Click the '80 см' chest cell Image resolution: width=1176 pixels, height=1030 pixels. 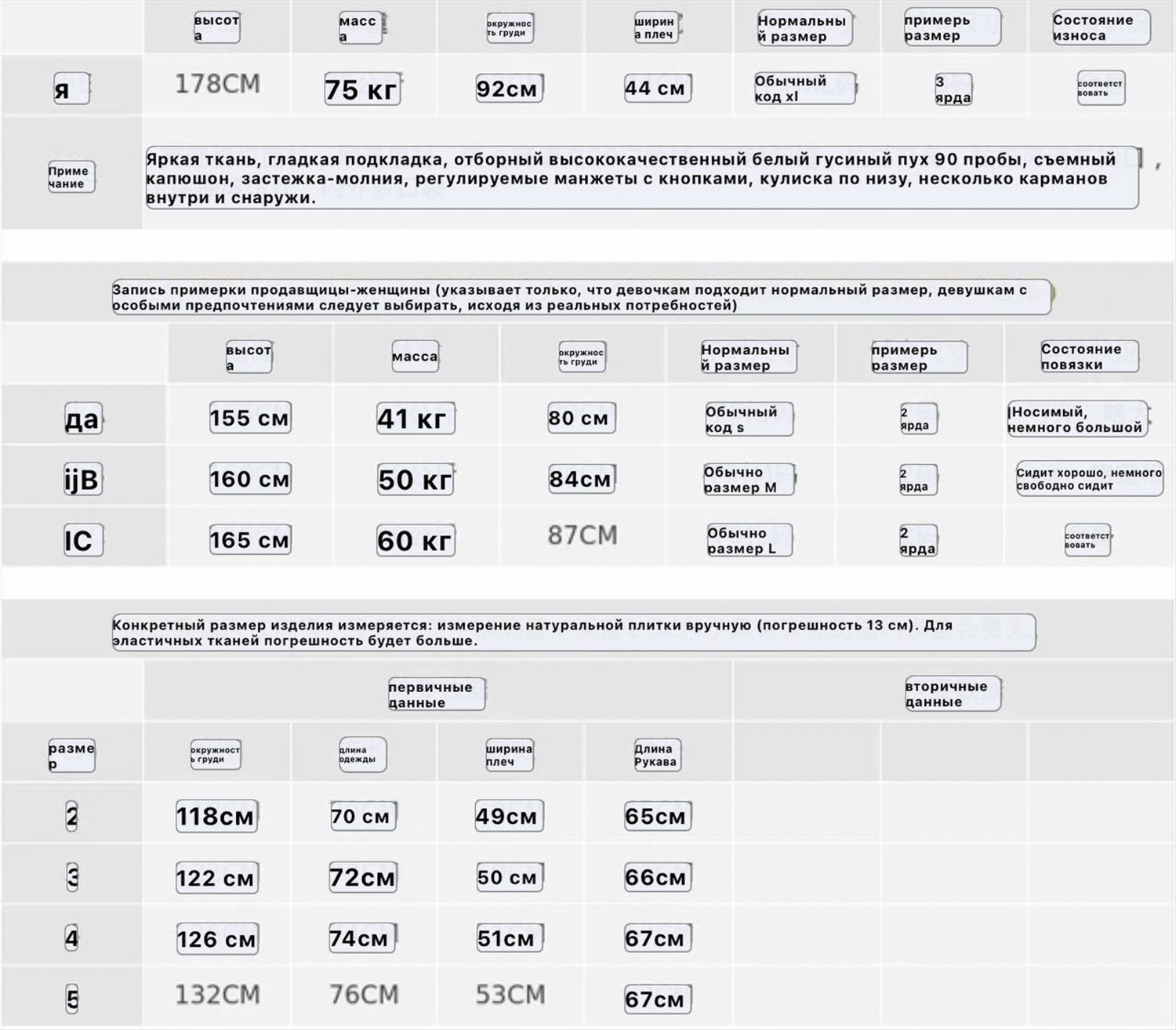pyautogui.click(x=580, y=418)
